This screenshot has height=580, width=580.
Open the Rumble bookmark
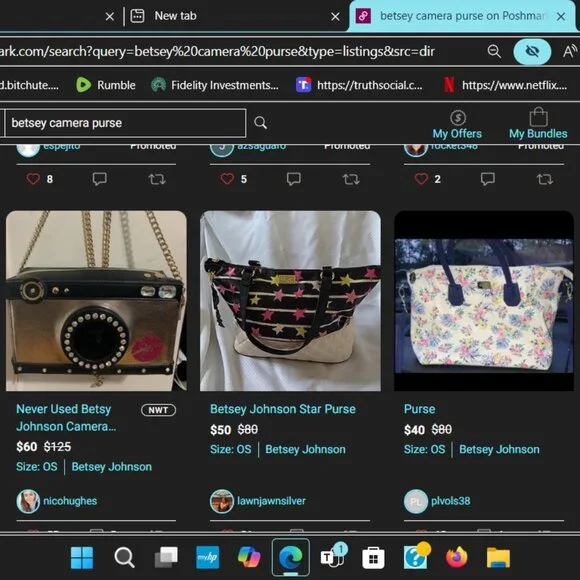106,85
